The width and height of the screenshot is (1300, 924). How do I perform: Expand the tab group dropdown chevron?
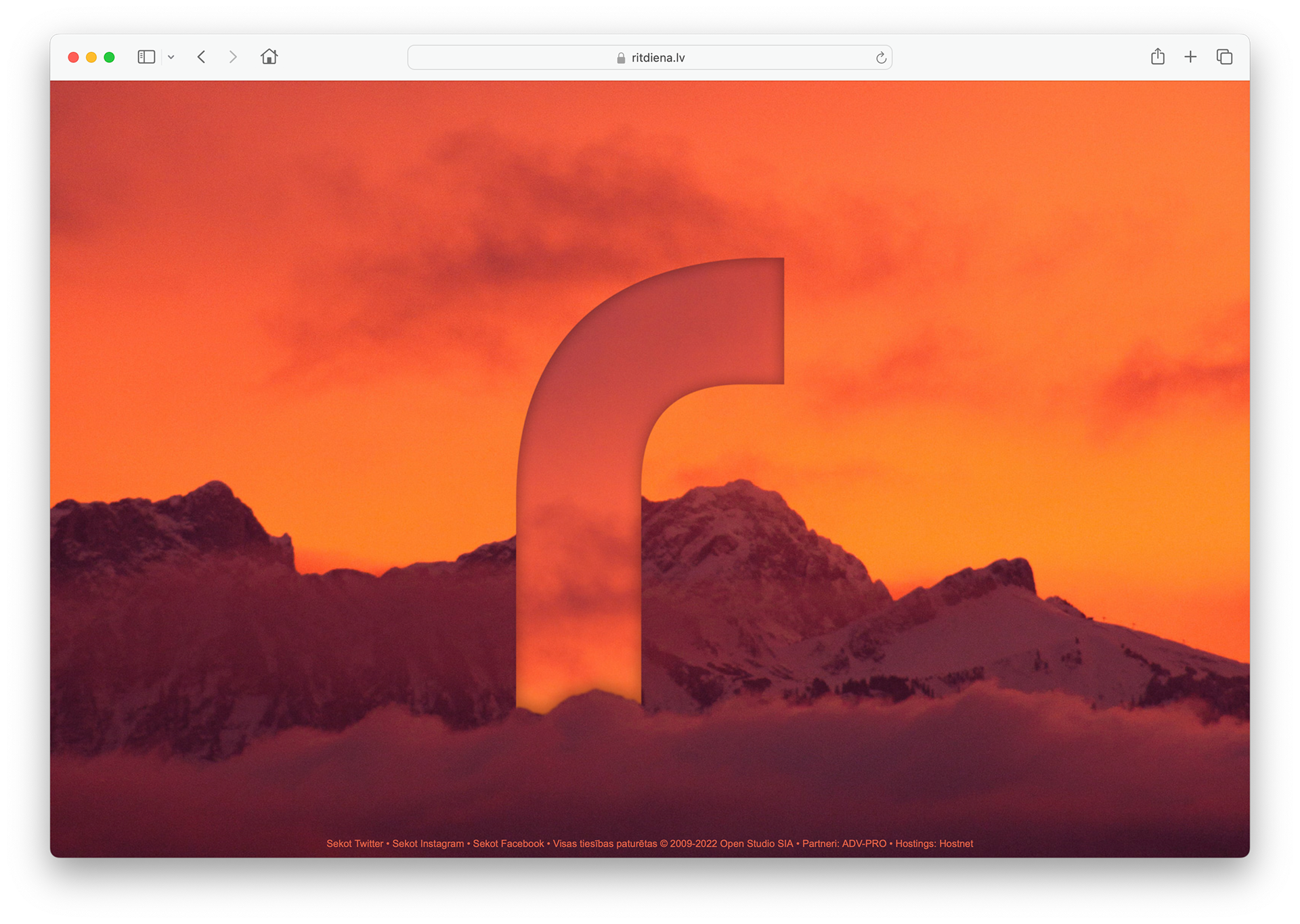point(171,58)
